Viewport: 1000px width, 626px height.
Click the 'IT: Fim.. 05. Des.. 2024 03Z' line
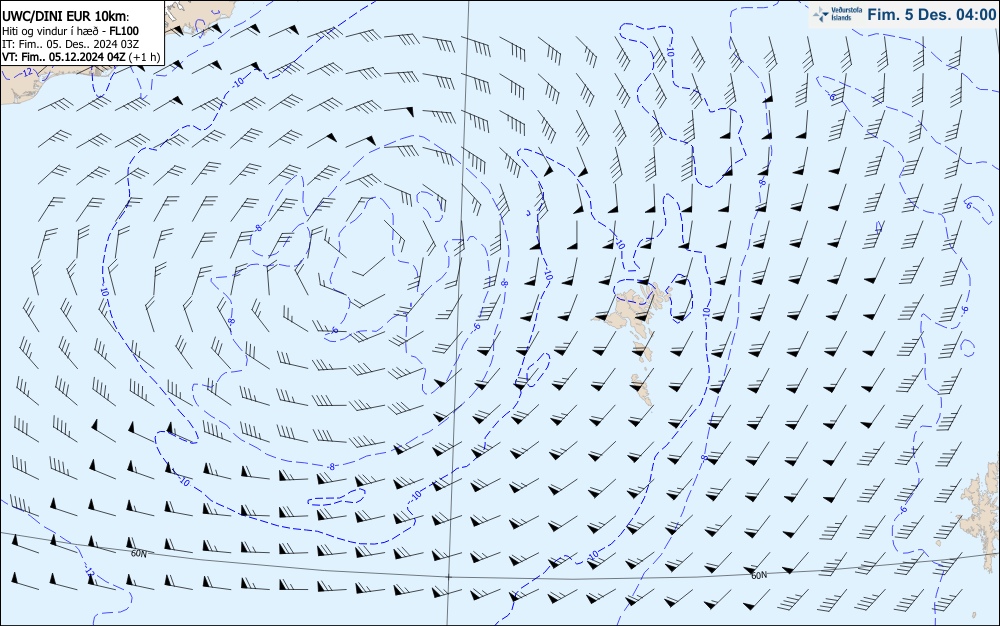pyautogui.click(x=71, y=44)
